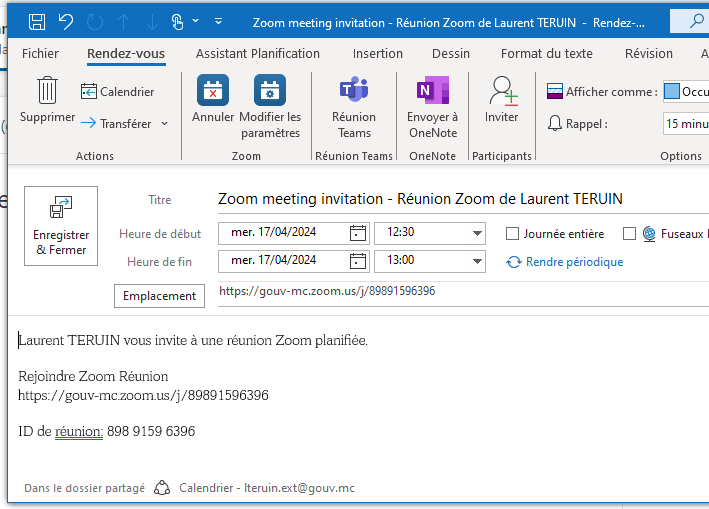Click the Enregistrer & Fermer button
The image size is (709, 509).
coord(61,225)
